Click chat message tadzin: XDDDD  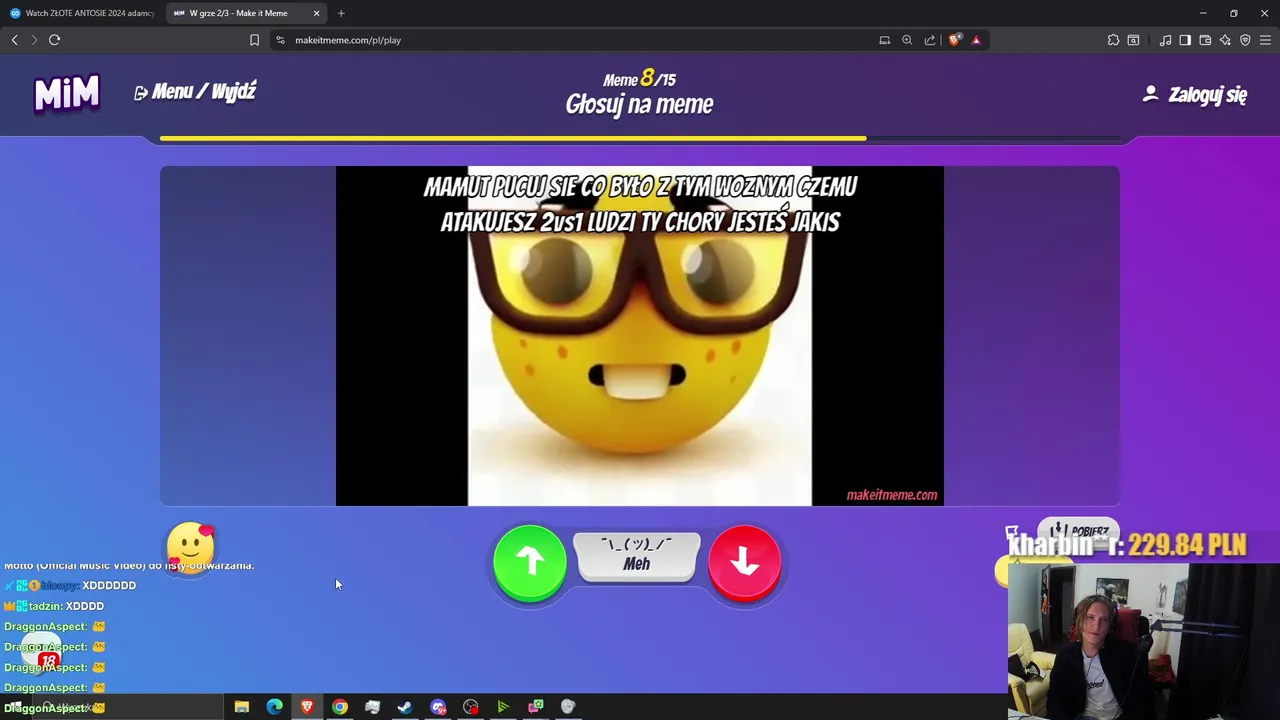pos(54,606)
